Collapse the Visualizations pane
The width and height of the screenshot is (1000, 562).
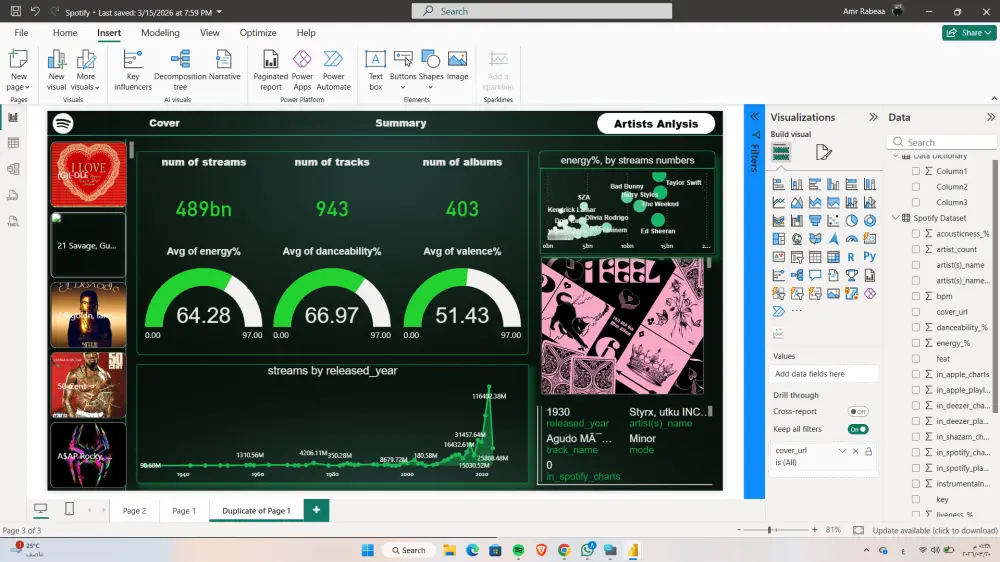[x=873, y=117]
